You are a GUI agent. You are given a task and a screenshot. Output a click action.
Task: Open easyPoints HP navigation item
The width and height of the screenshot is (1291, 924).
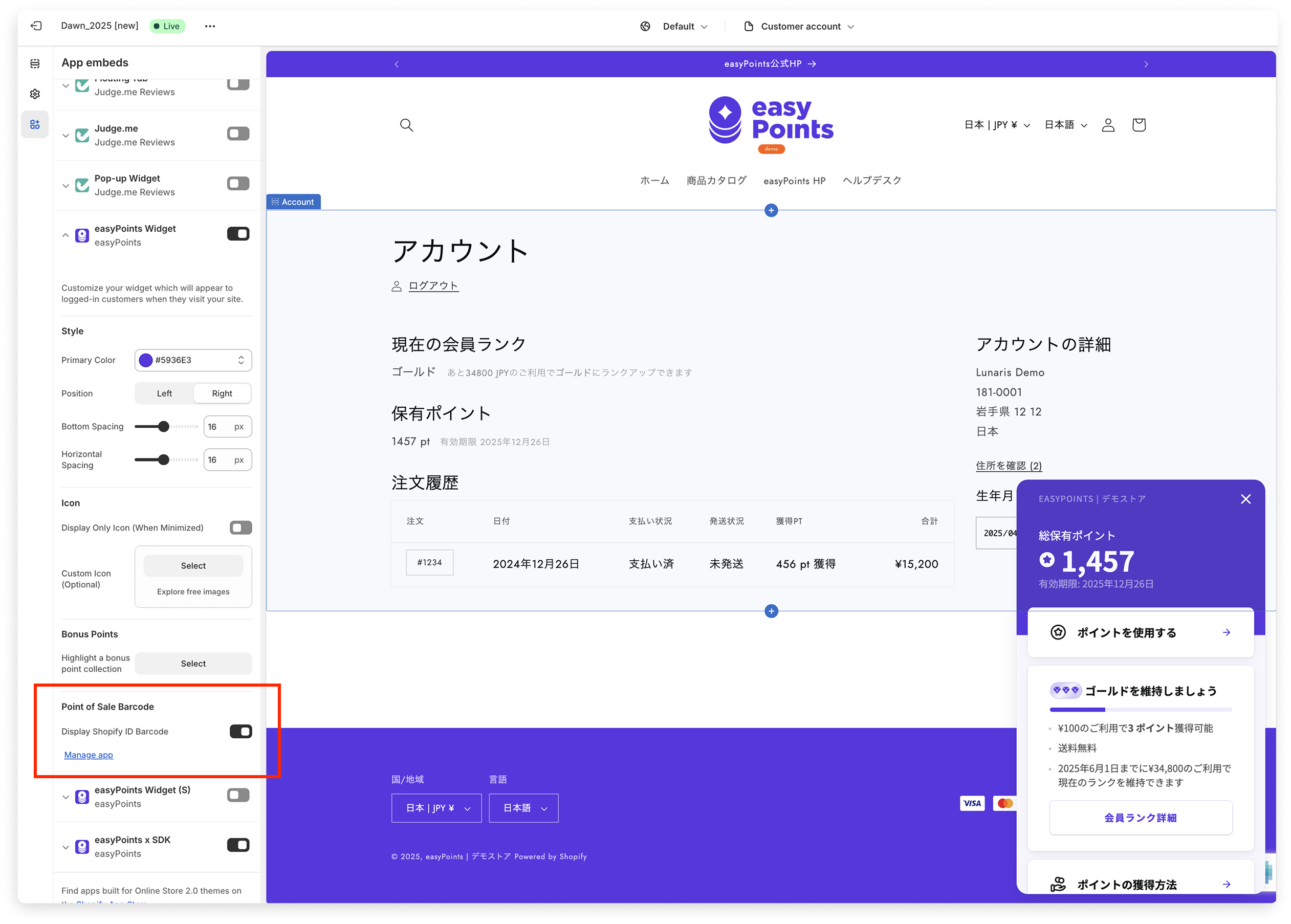pos(794,181)
